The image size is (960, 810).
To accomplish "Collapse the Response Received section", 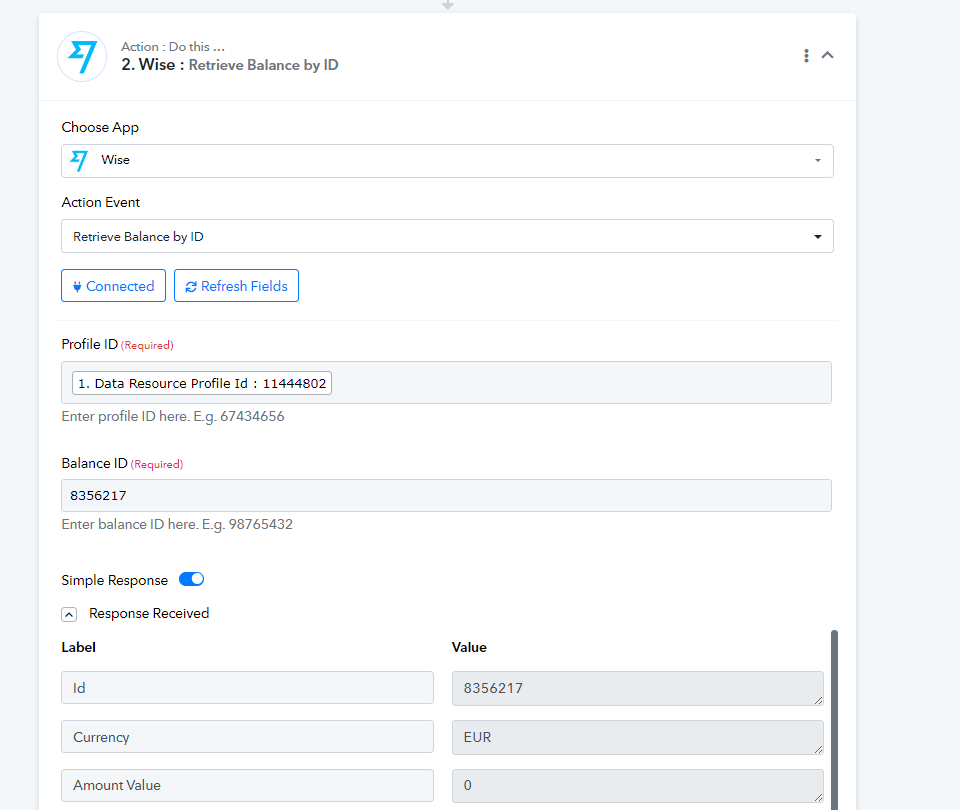I will (69, 614).
